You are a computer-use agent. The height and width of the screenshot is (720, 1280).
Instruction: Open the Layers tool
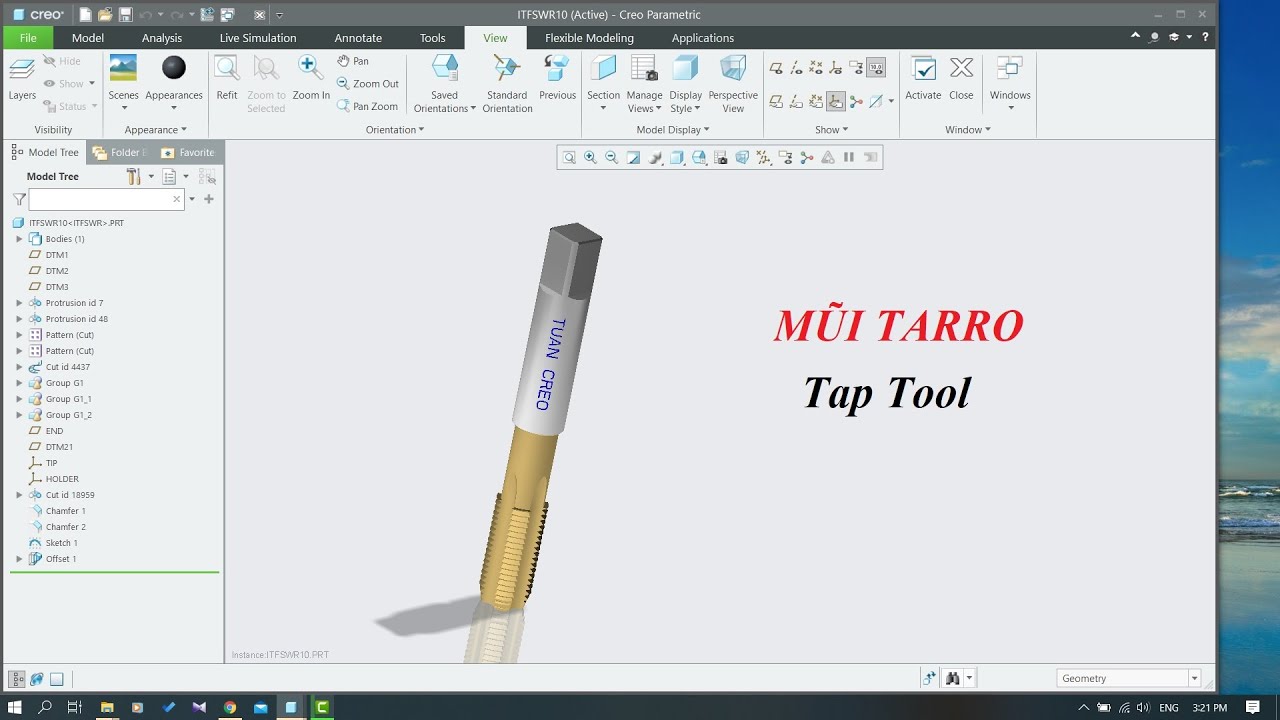pyautogui.click(x=22, y=78)
